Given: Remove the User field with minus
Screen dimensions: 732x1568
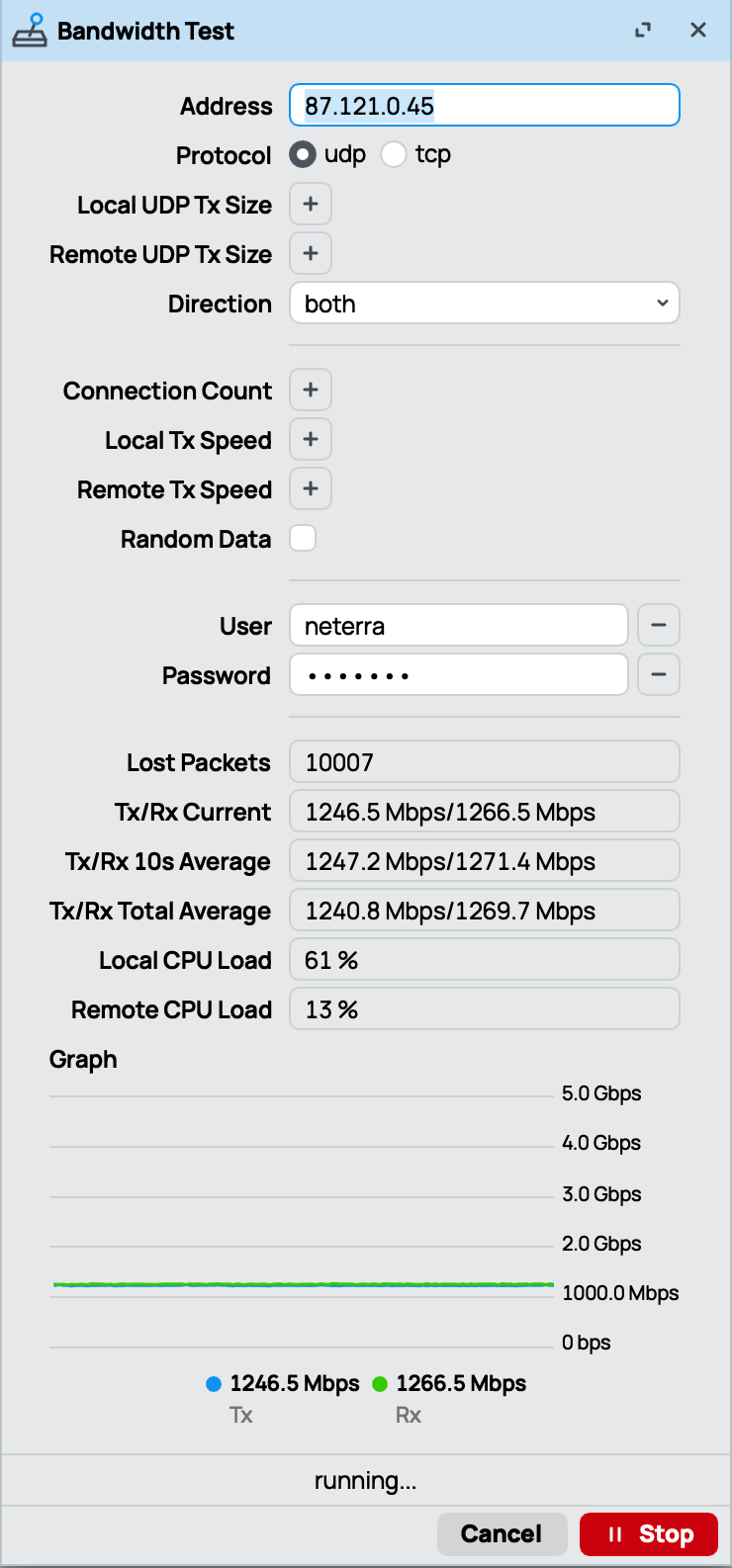Looking at the screenshot, I should [x=659, y=626].
